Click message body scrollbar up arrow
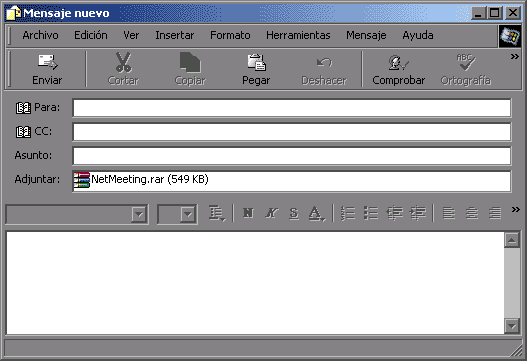The image size is (527, 361). [512, 240]
